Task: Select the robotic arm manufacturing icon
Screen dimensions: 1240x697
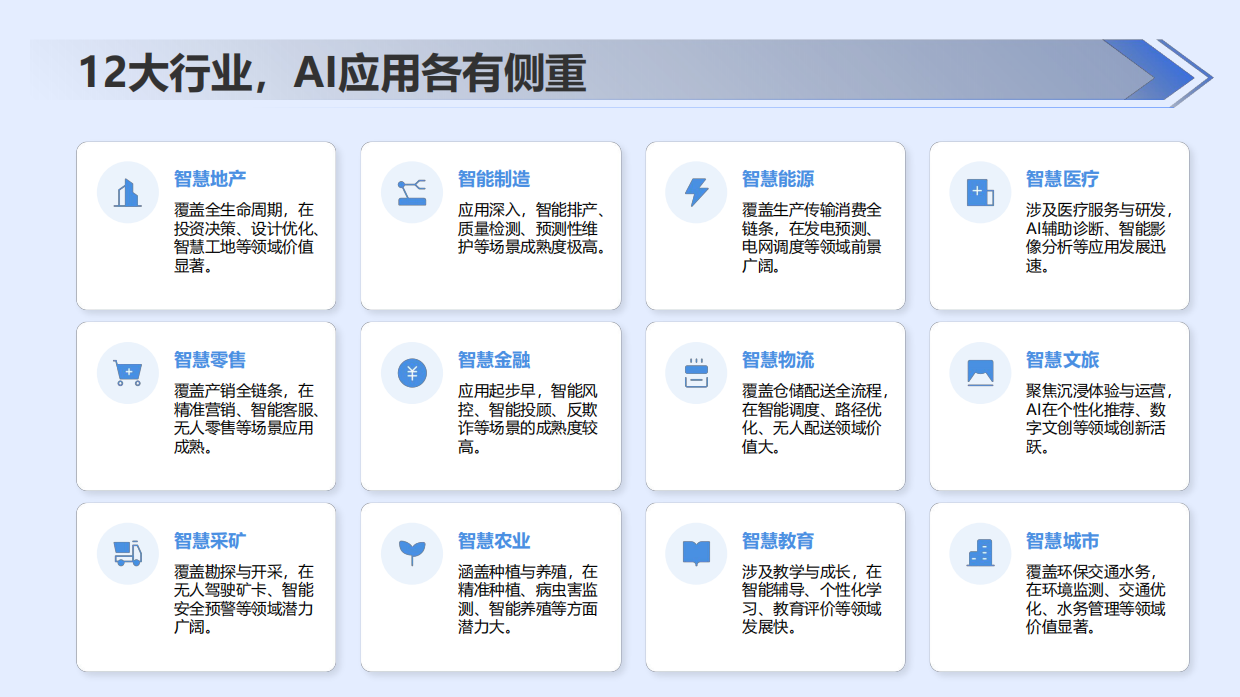Action: click(410, 191)
